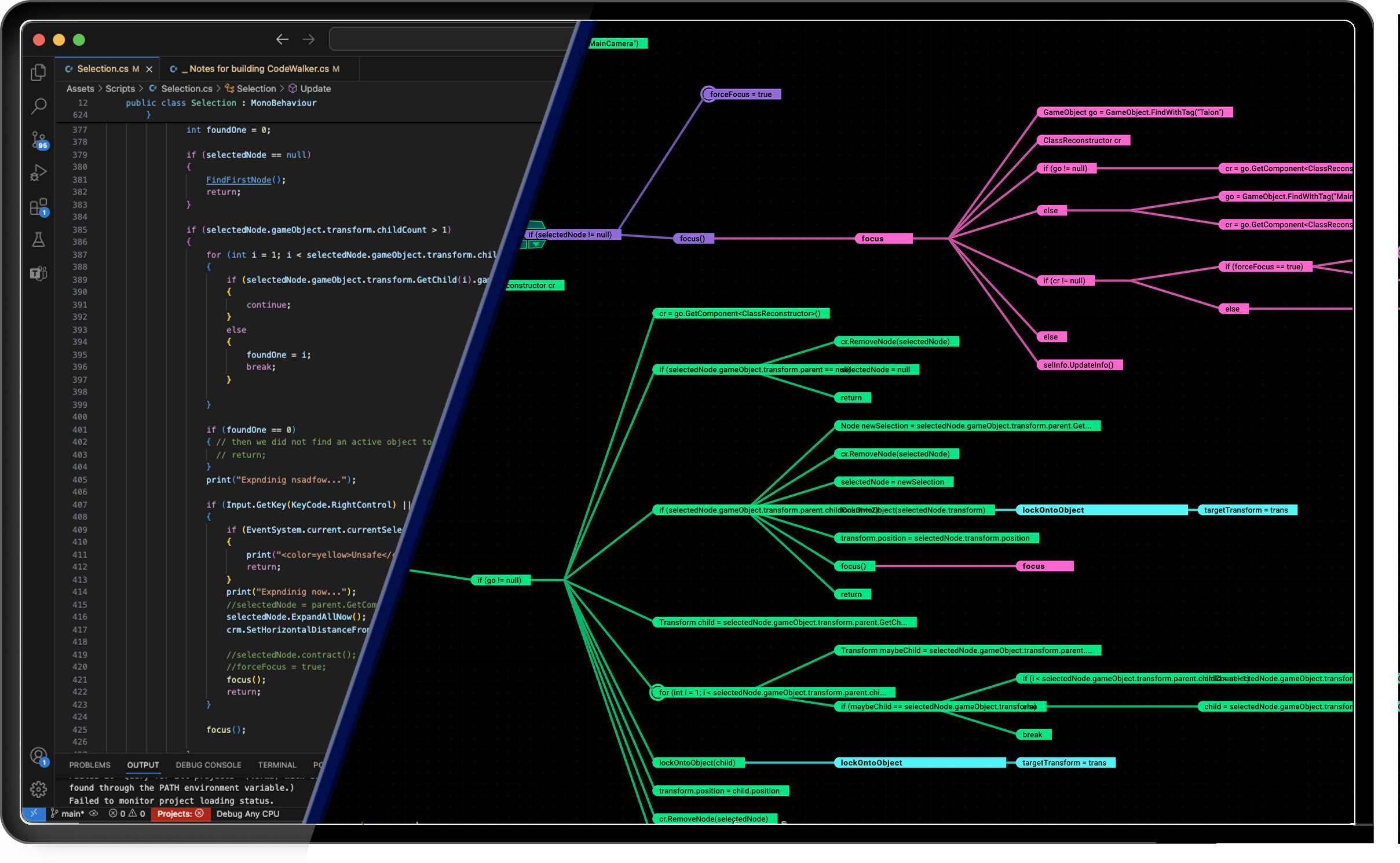Image resolution: width=1400 pixels, height=863 pixels.
Task: Select the green 'cr = go.GetComponent<ClassReconstructor>()' node
Action: coord(741,313)
